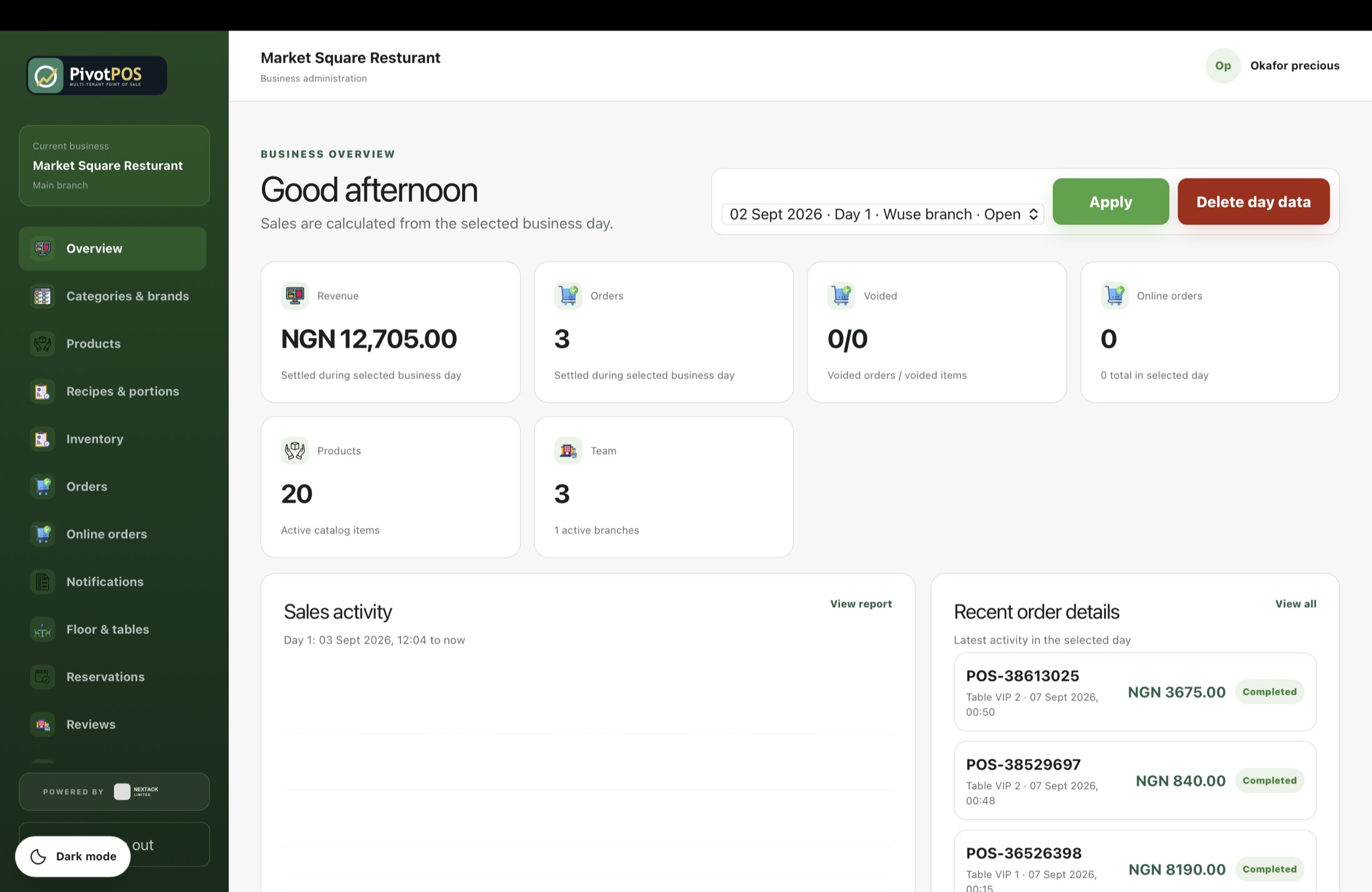Screen dimensions: 1372x892
Task: Click the Products sidebar icon
Action: (x=42, y=344)
